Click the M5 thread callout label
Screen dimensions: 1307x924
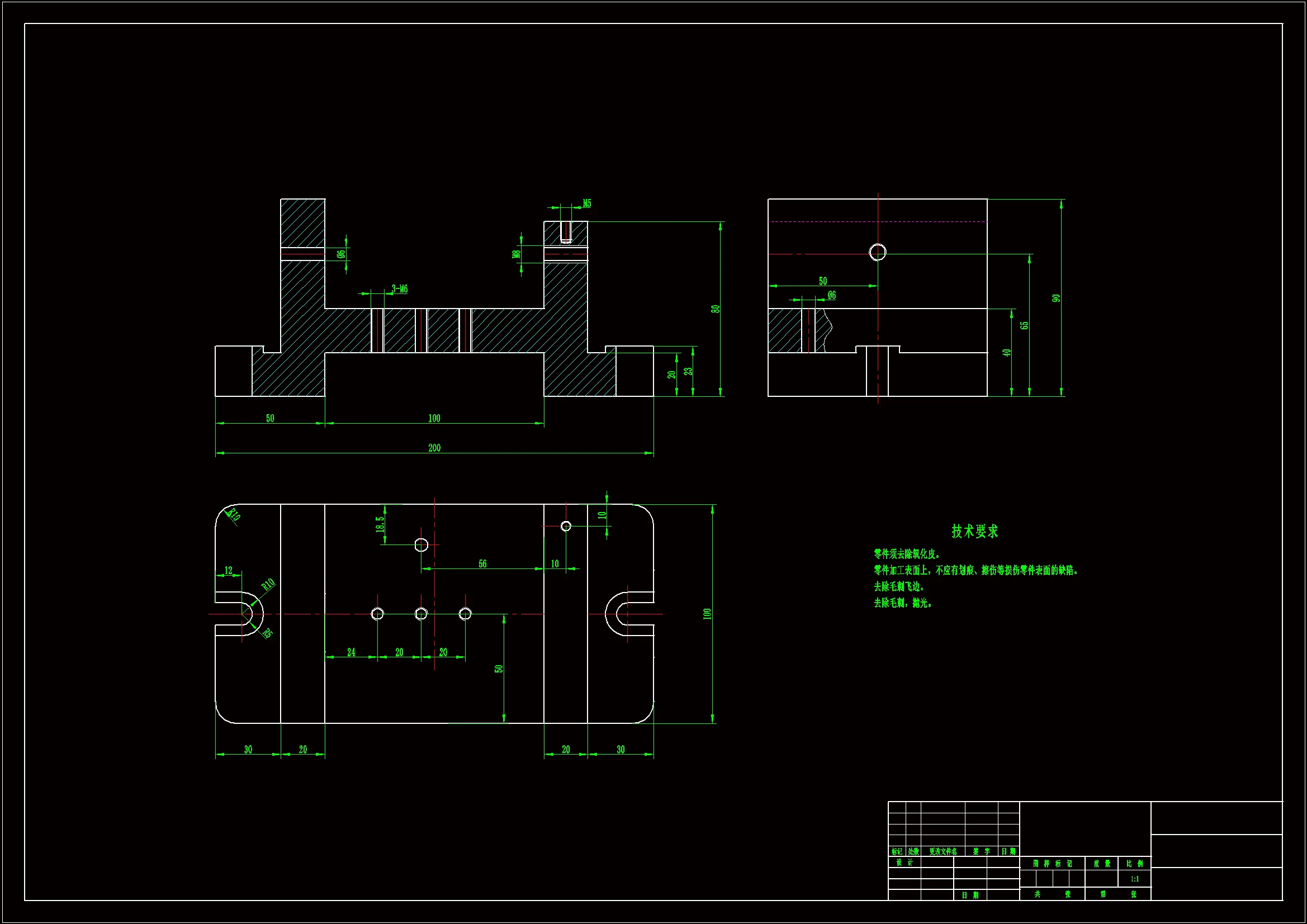[x=587, y=203]
